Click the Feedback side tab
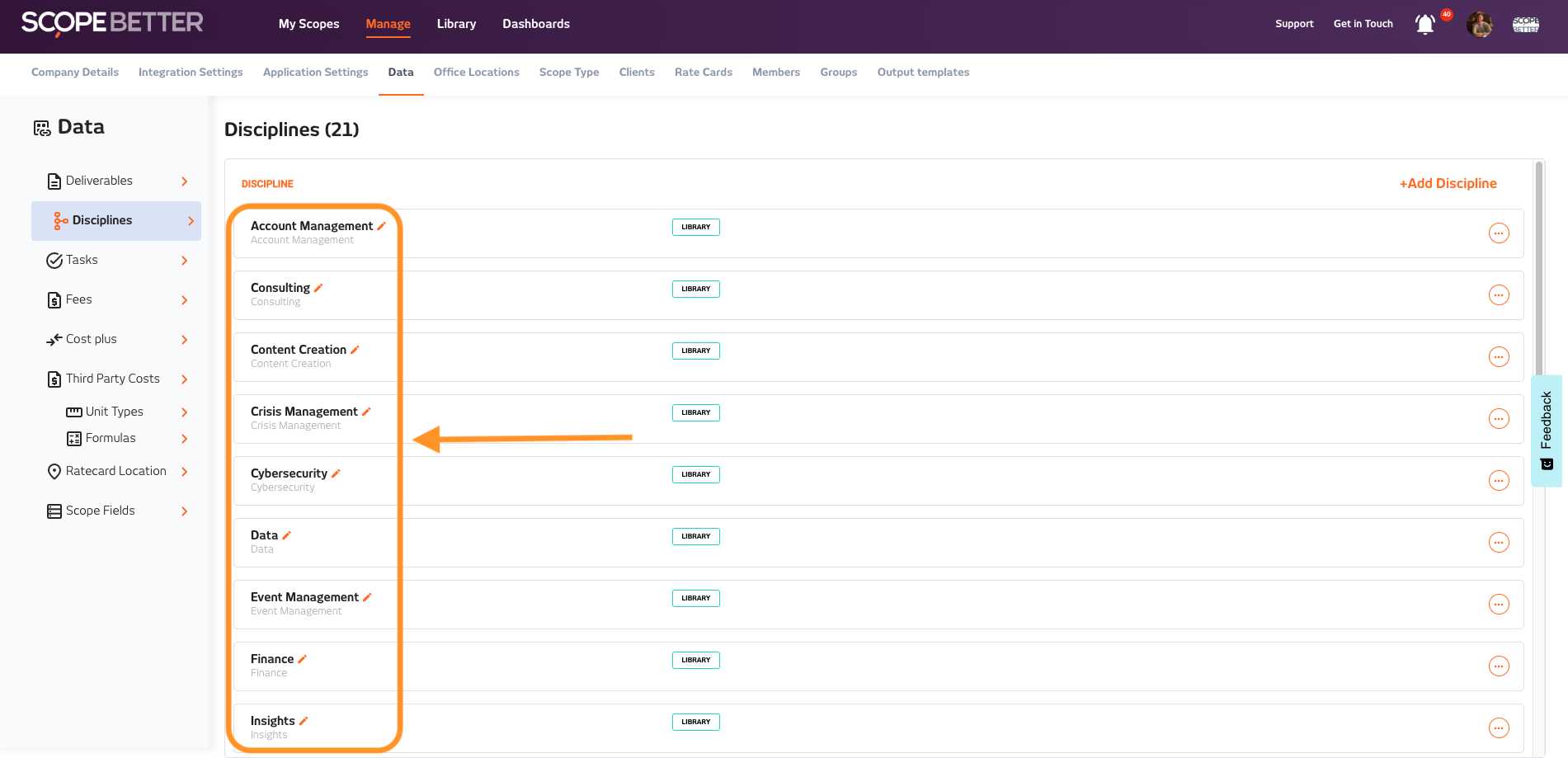Screen dimensions: 1568x758 tap(1547, 431)
